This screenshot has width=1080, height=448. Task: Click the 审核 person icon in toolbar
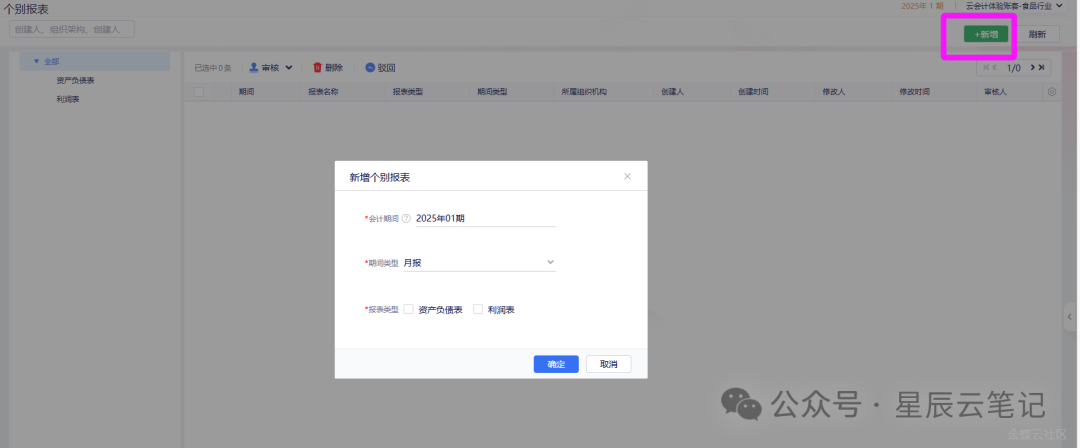(254, 68)
